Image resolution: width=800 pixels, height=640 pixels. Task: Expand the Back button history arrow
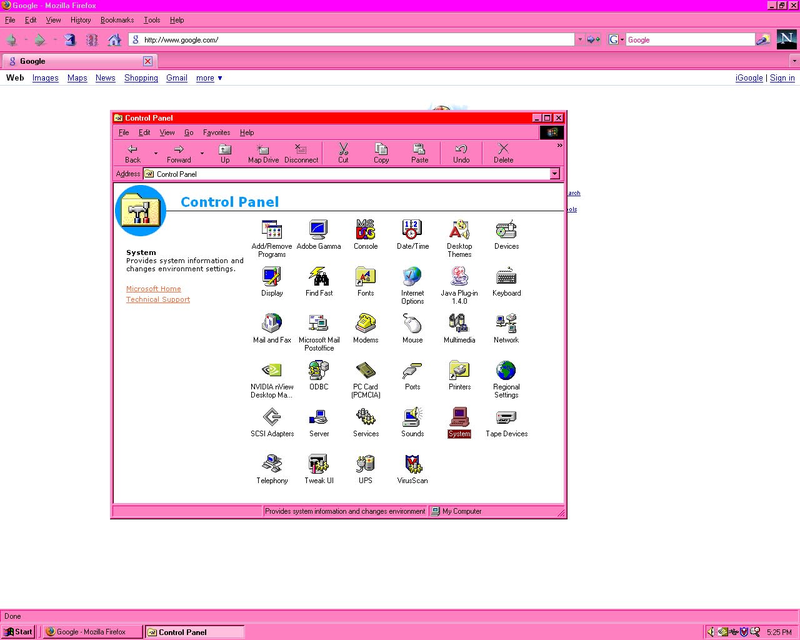pos(156,153)
